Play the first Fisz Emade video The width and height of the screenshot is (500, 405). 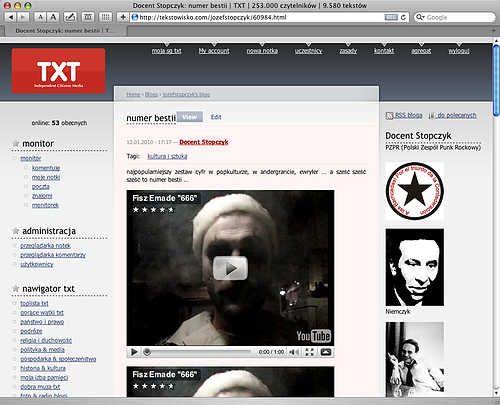pyautogui.click(x=230, y=268)
